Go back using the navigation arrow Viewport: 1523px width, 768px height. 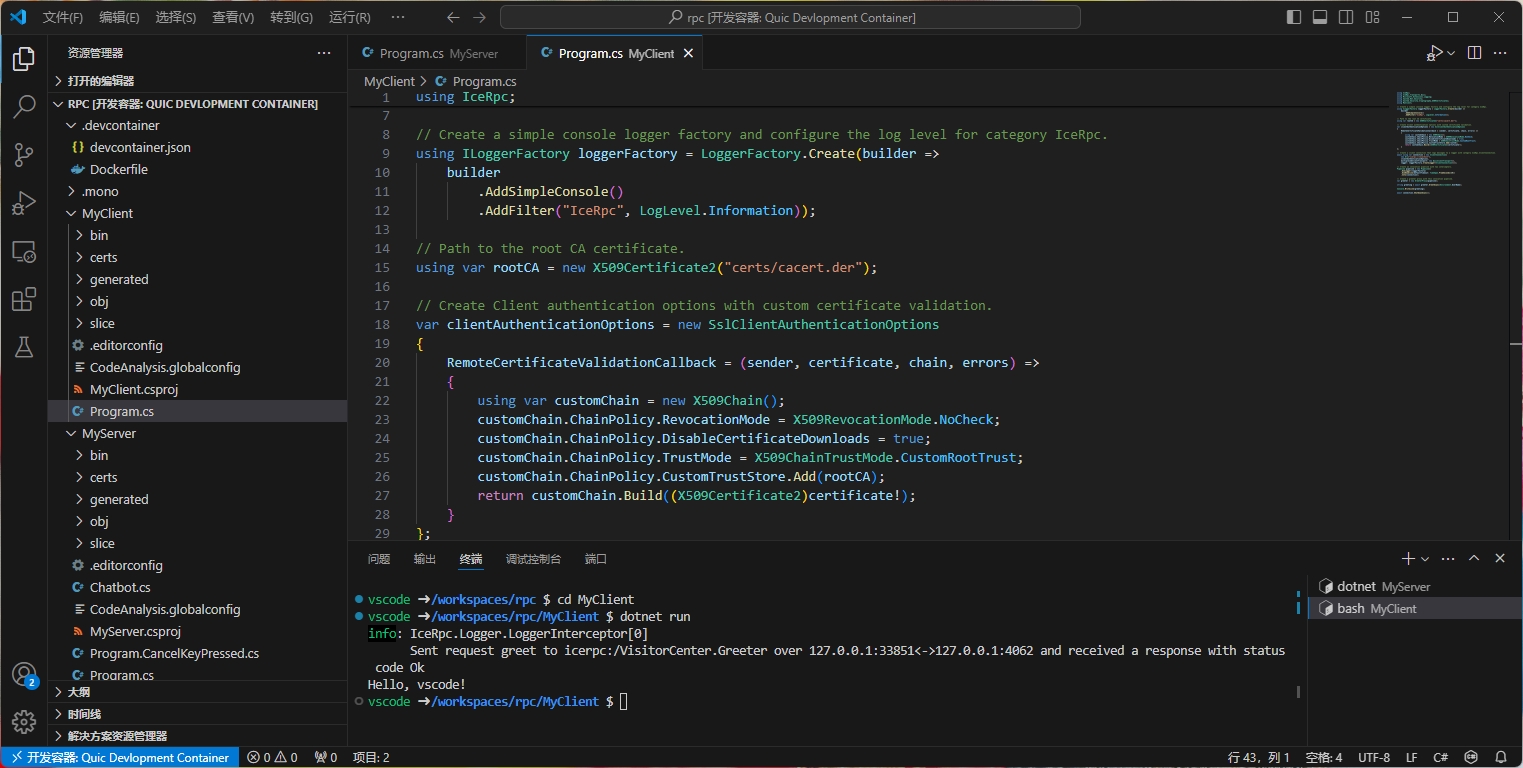click(x=453, y=17)
